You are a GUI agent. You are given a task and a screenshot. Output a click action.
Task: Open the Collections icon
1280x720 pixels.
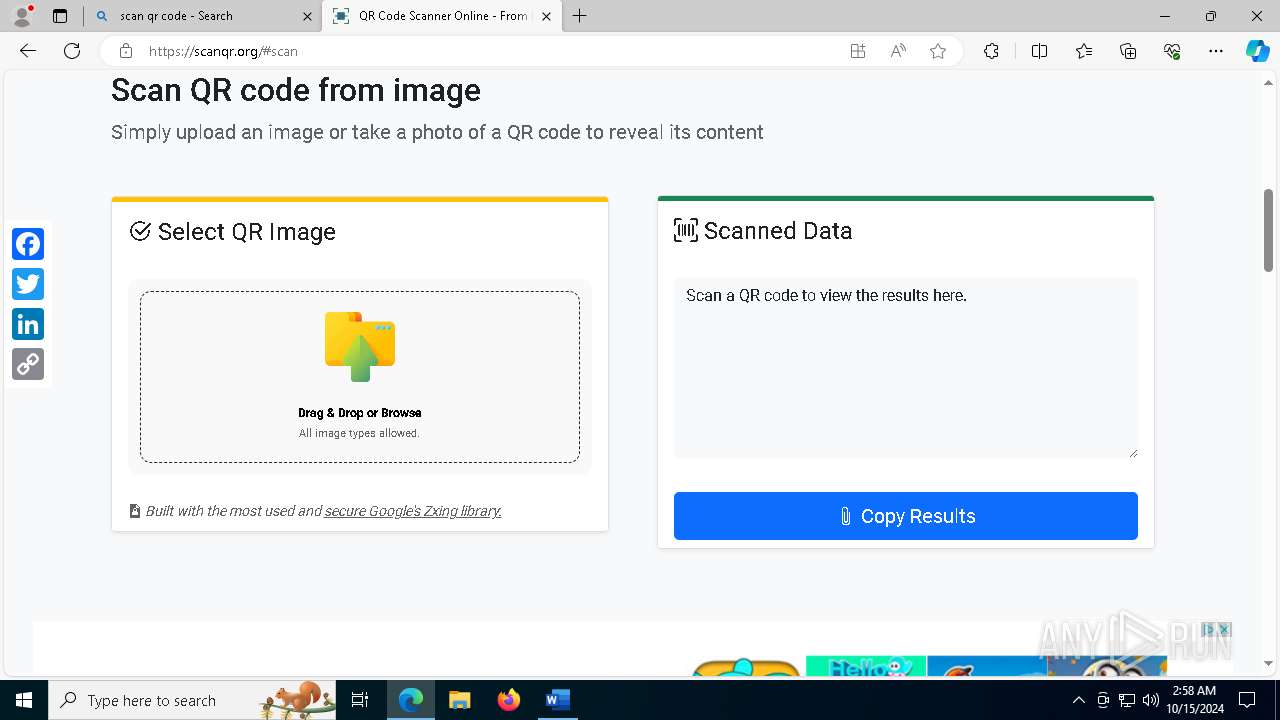[x=1128, y=51]
